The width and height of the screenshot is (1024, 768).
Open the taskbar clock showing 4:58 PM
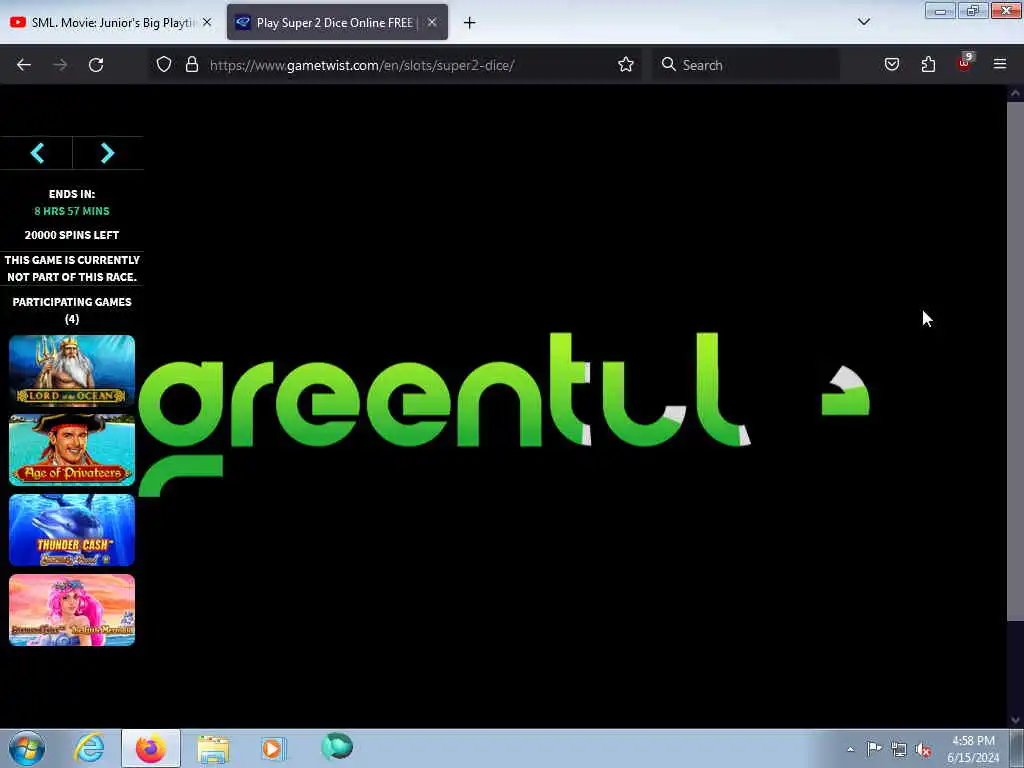pyautogui.click(x=973, y=748)
